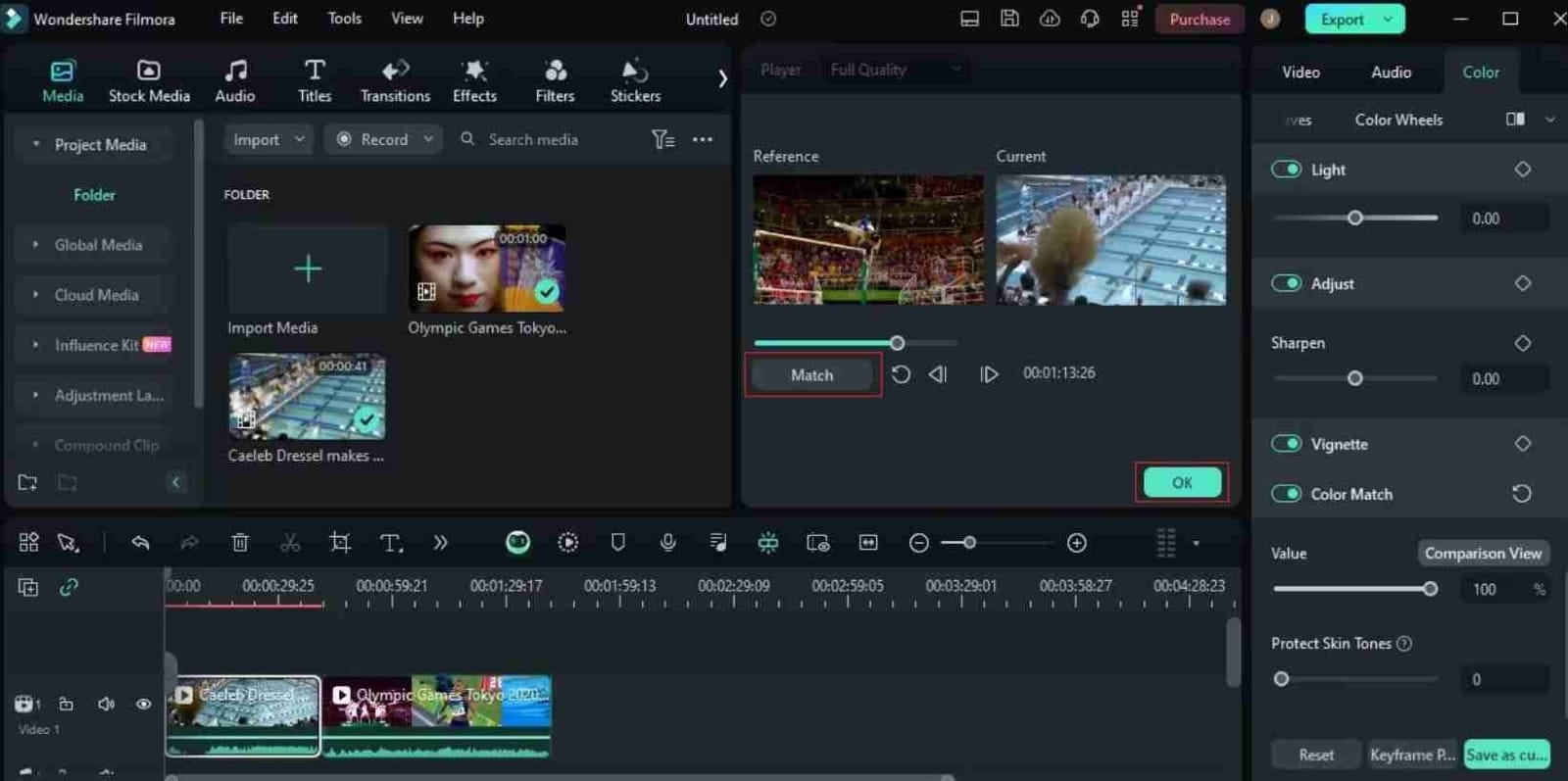Click the timeline delete trash icon
Viewport: 1568px width, 781px height.
point(240,543)
